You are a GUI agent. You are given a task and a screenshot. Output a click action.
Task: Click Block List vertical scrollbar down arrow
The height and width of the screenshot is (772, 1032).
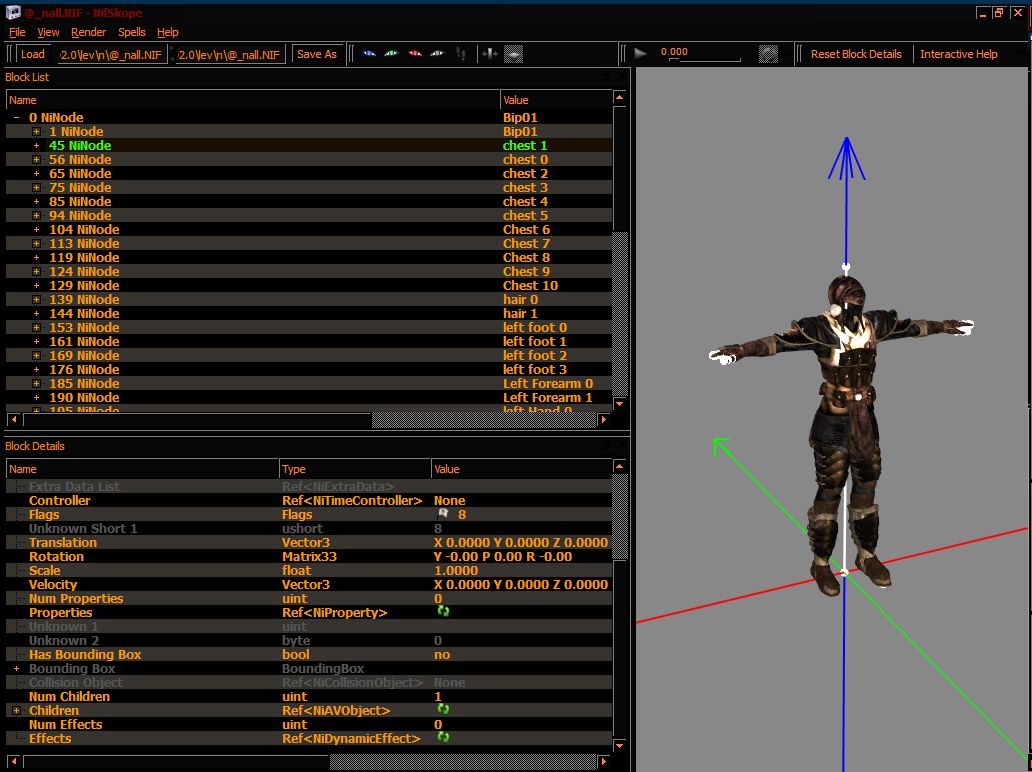pyautogui.click(x=619, y=403)
